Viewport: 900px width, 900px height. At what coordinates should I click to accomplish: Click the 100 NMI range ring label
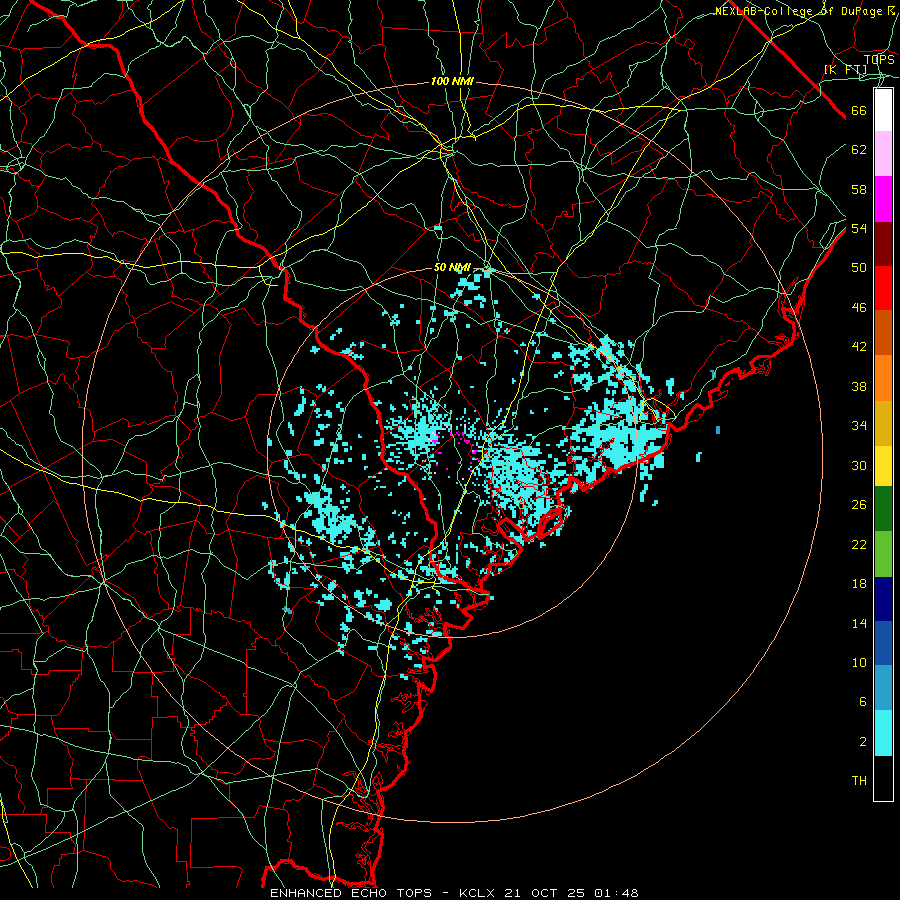(x=452, y=82)
